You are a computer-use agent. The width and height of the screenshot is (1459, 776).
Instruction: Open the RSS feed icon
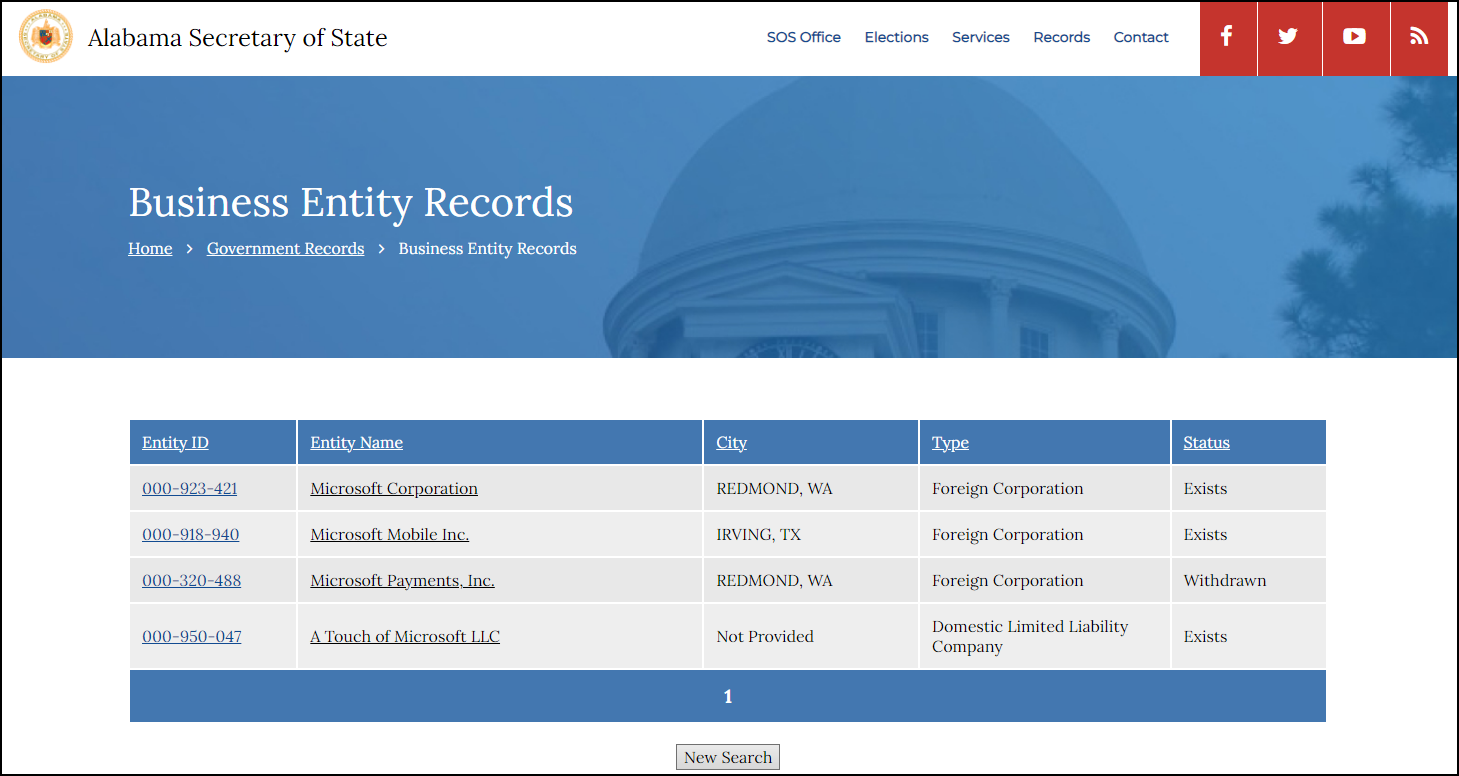coord(1418,37)
